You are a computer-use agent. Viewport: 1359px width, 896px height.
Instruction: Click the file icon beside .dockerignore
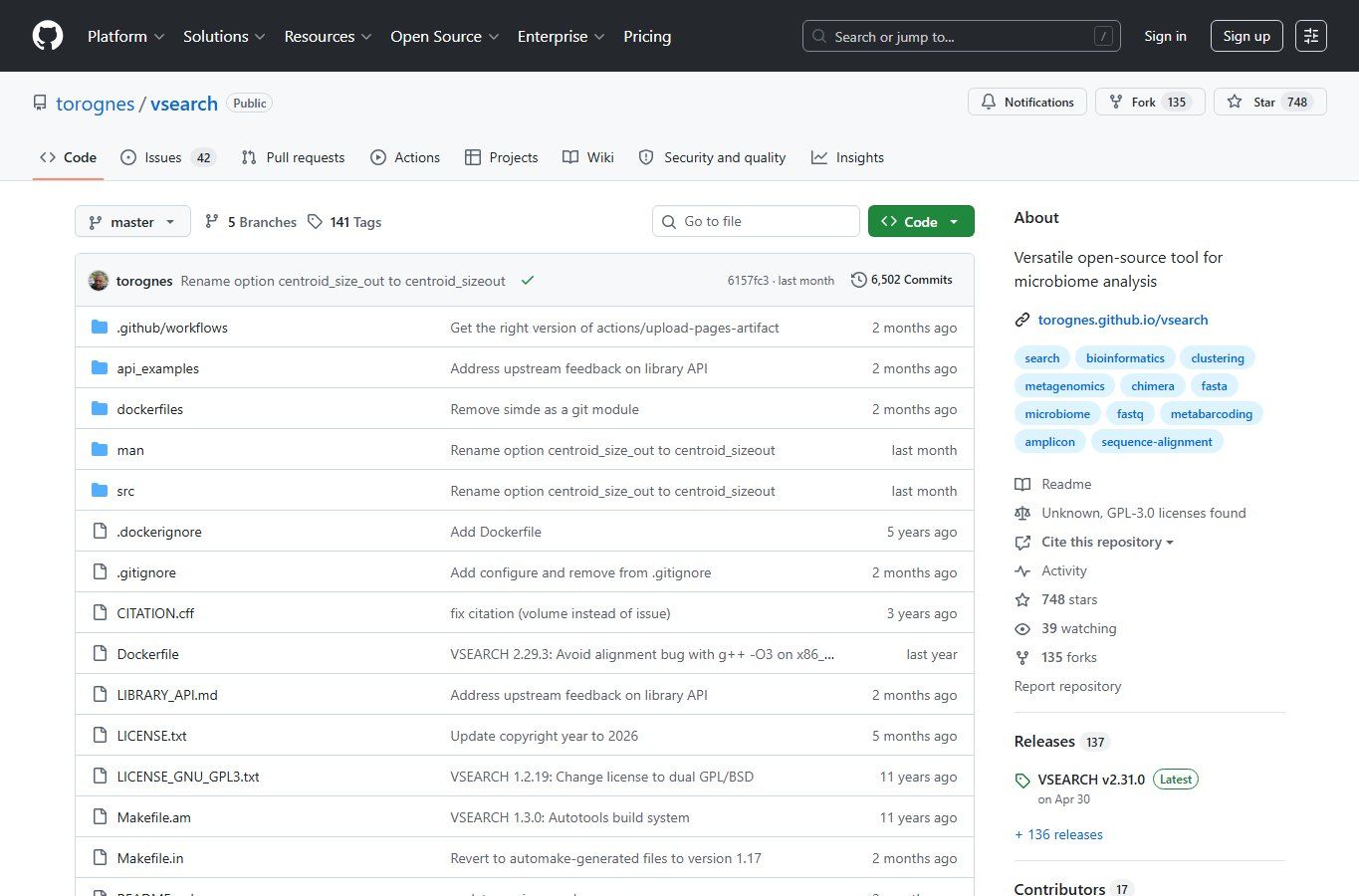click(100, 532)
